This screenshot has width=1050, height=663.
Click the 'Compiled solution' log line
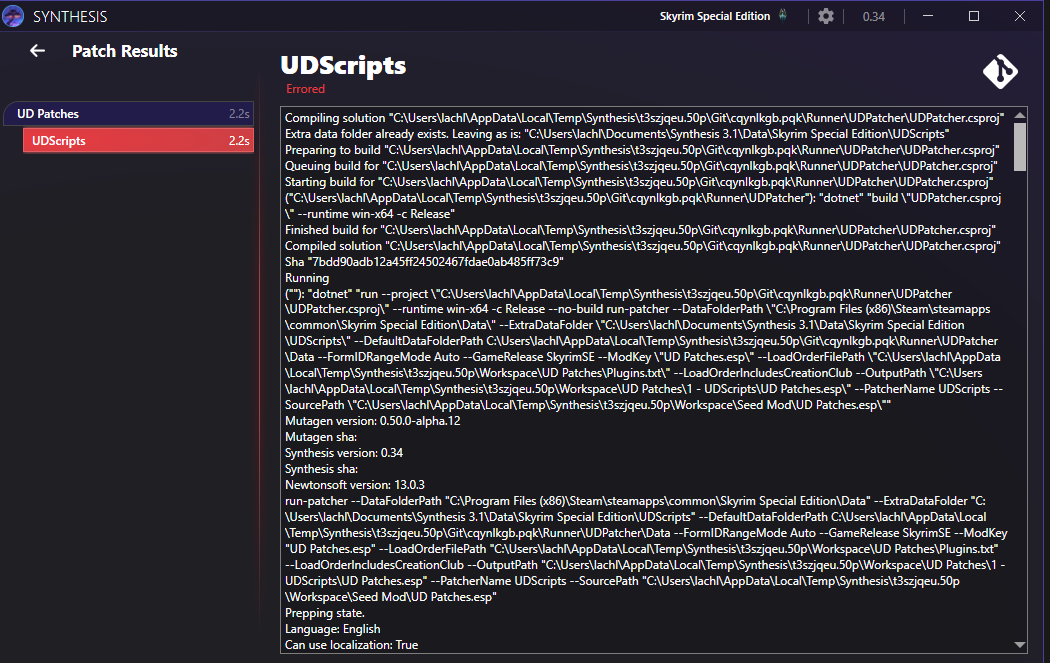pos(643,246)
